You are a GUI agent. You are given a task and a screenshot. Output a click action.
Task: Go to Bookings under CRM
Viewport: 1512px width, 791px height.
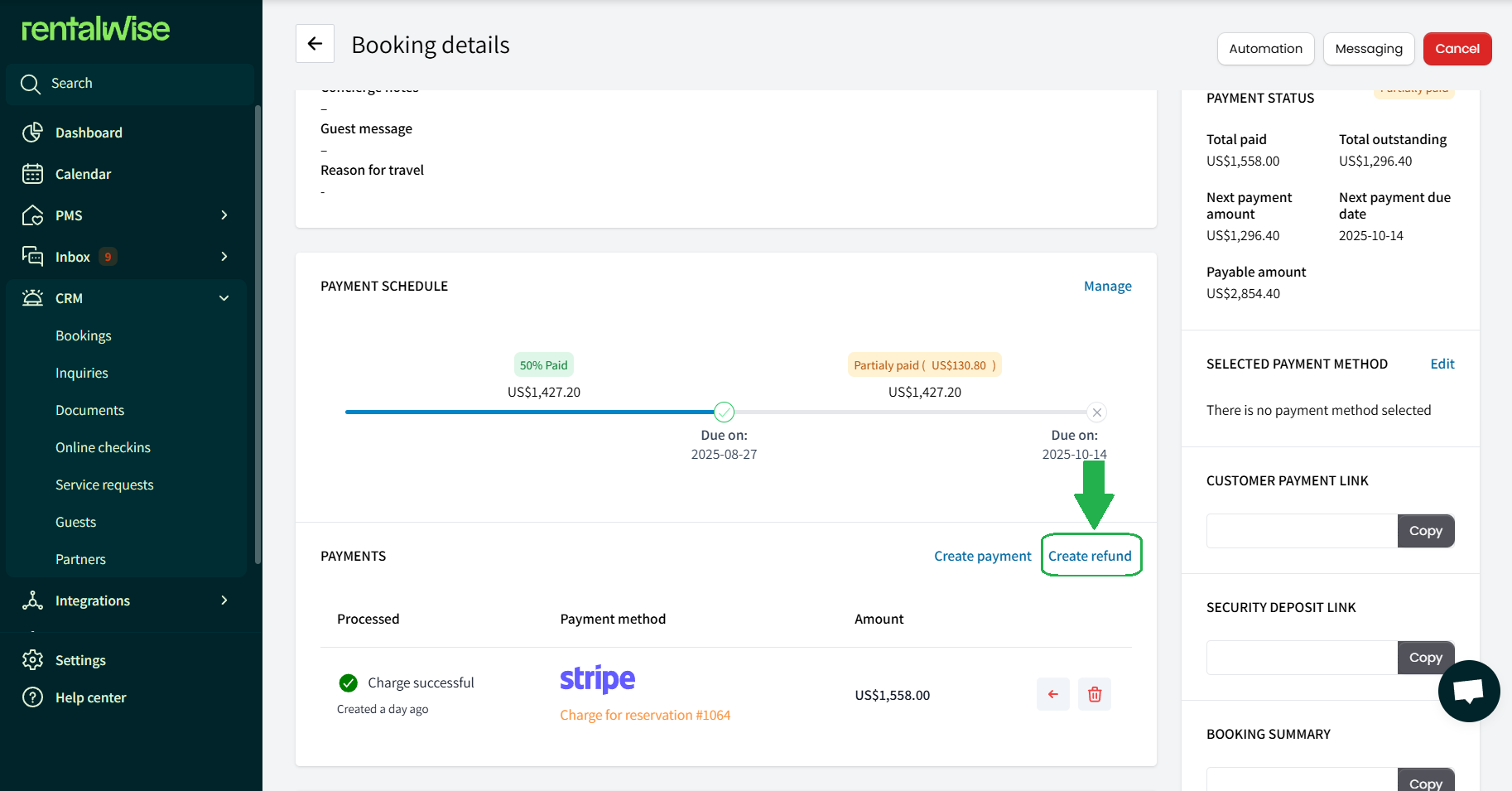click(84, 335)
